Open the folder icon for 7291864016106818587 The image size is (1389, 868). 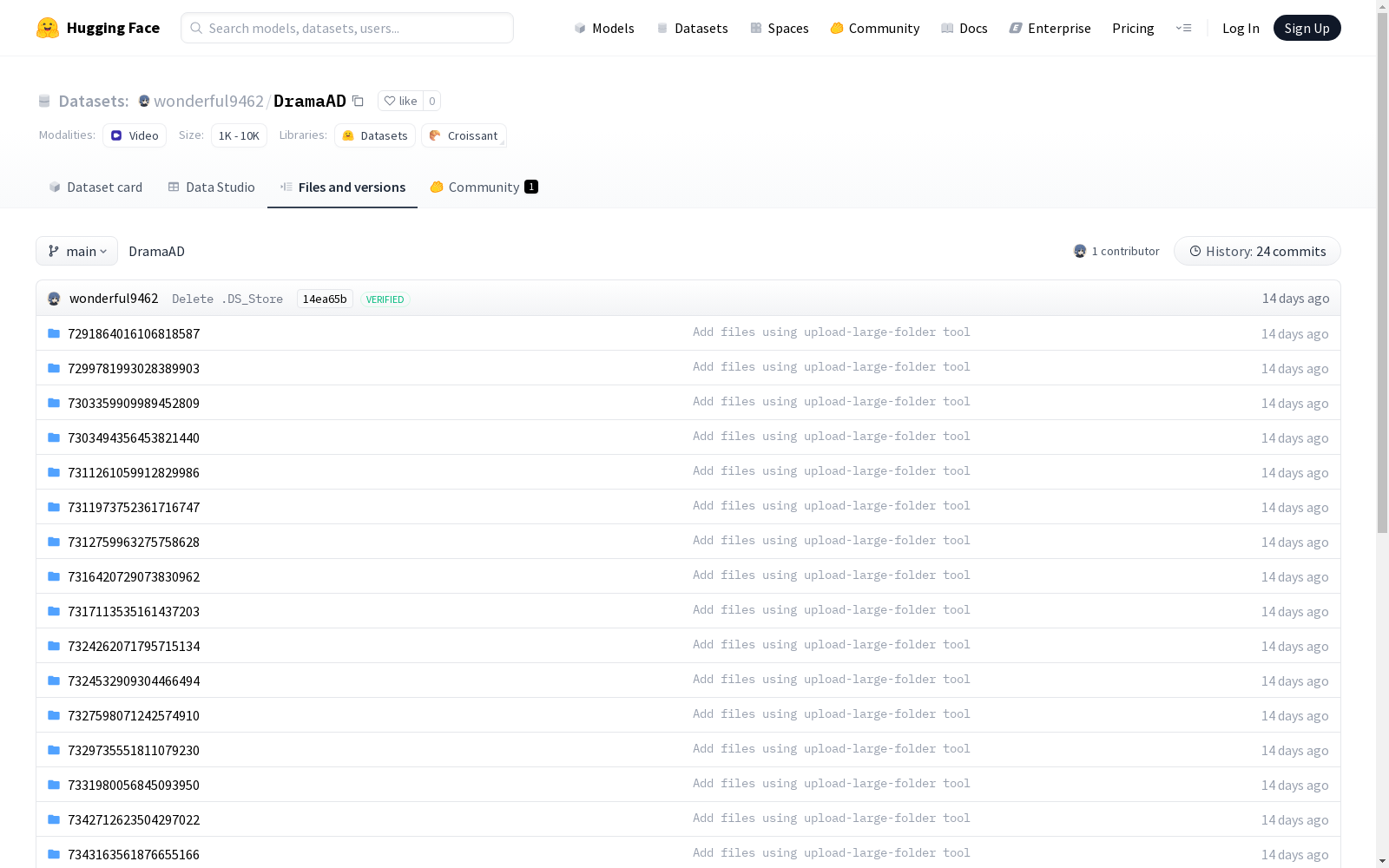click(54, 333)
